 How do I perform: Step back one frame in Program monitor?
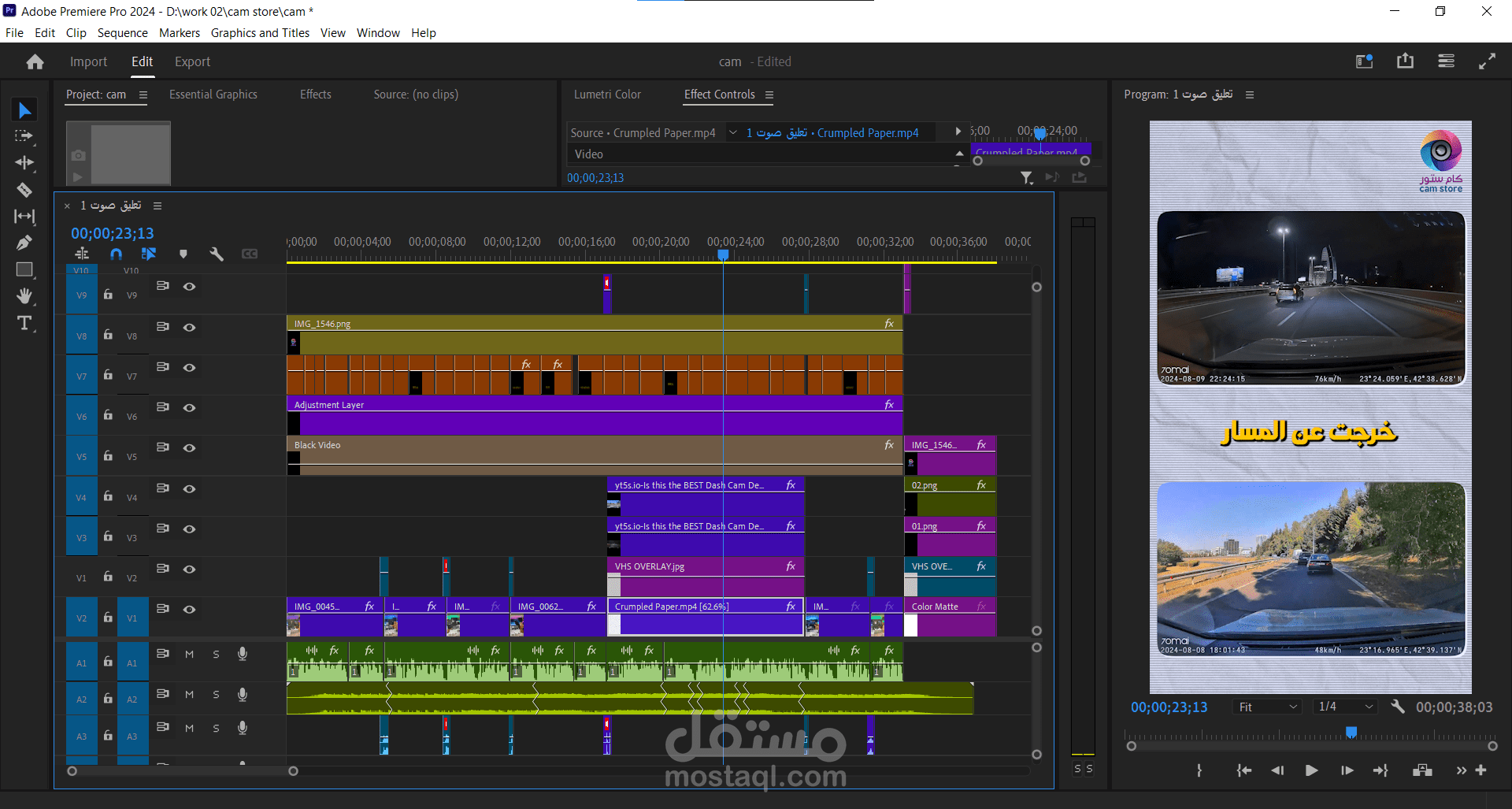[1277, 770]
